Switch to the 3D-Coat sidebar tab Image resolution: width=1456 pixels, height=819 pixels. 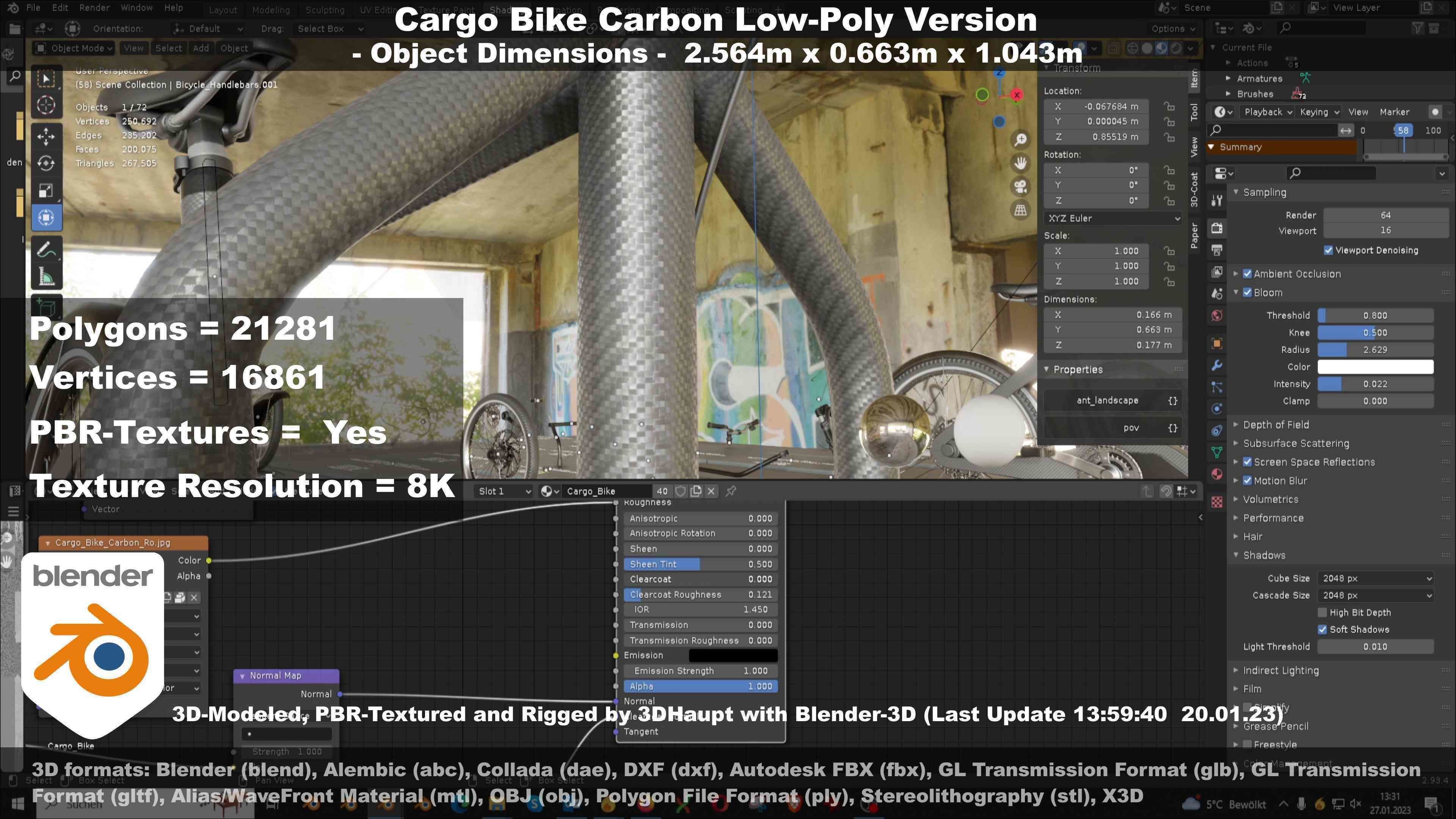1194,189
